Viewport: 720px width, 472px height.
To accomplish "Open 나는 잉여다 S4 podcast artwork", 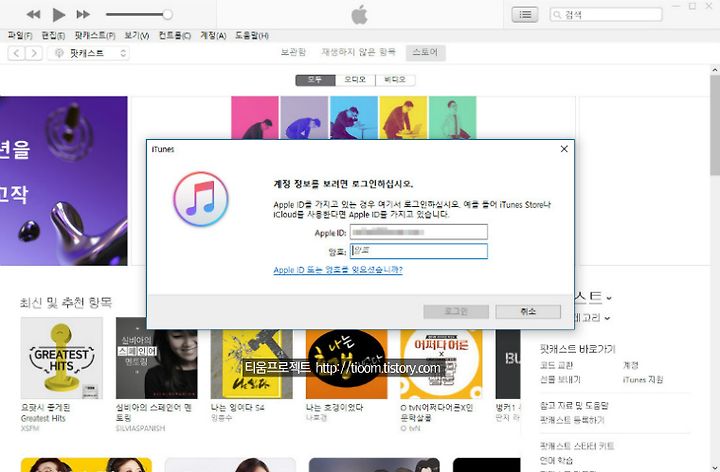I will pos(252,364).
